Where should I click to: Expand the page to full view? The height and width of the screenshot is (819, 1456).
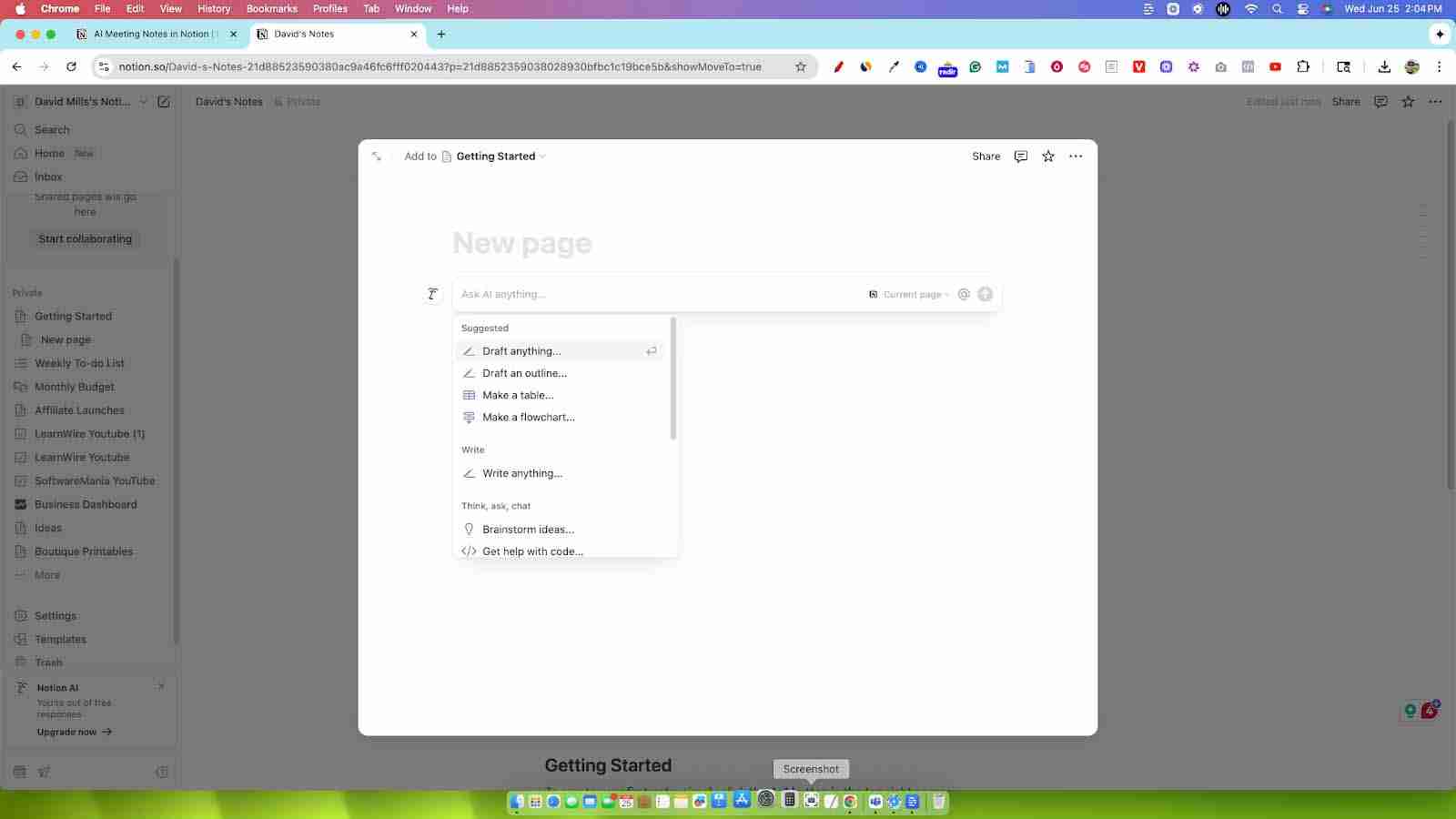[377, 157]
